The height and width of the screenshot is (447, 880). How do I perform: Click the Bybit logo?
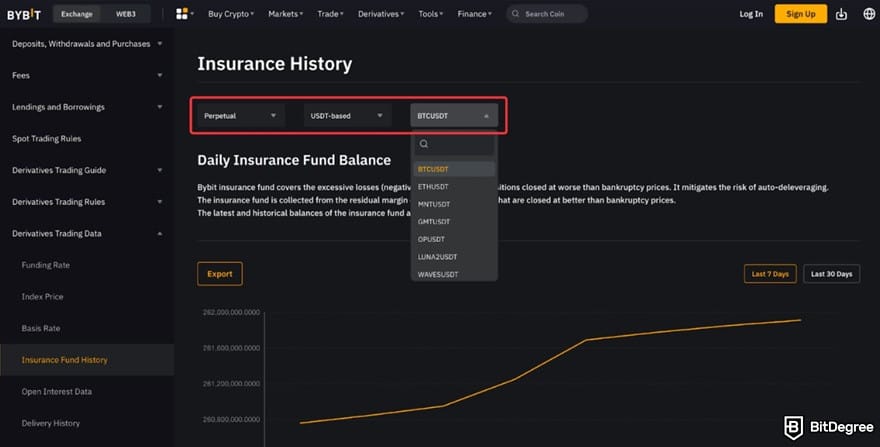coord(24,14)
